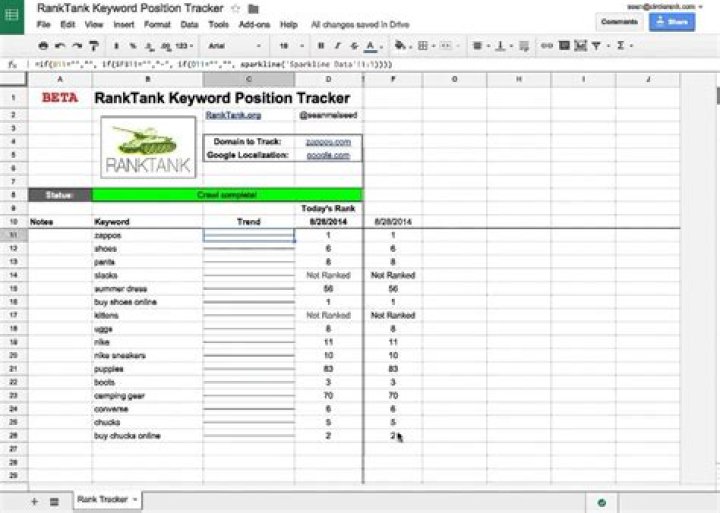Viewport: 720px width, 513px height.
Task: Click the Insert link icon
Action: (x=546, y=45)
